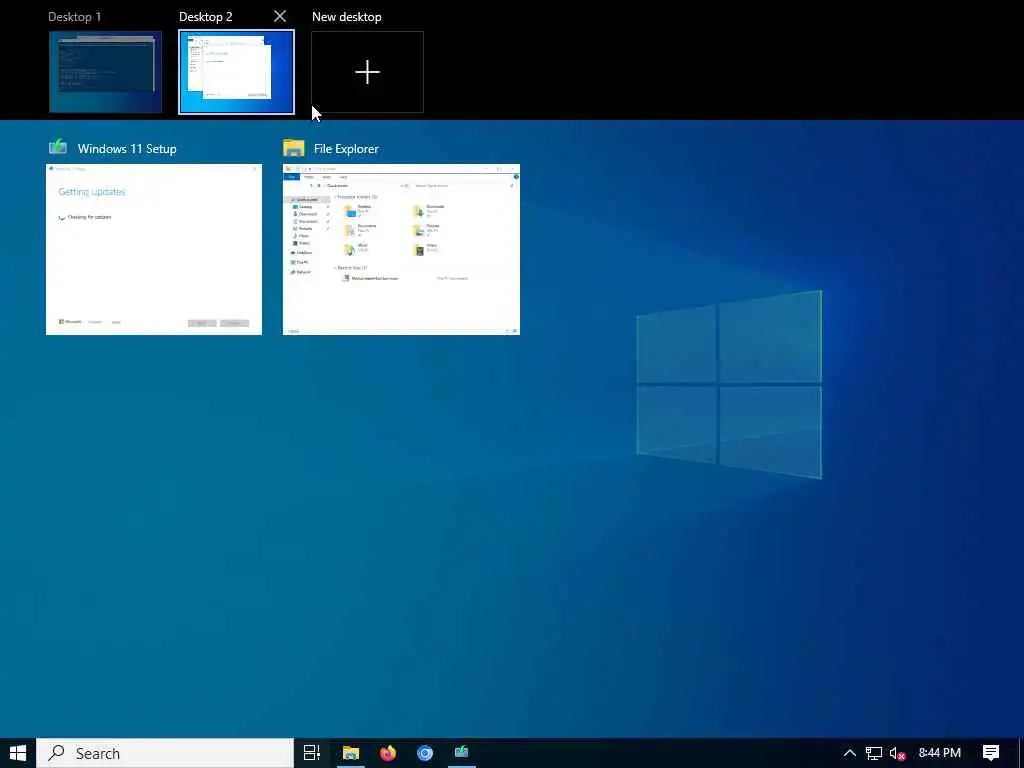Click the Windows 11 Setup title icon
This screenshot has width=1024, height=768.
coord(58,147)
